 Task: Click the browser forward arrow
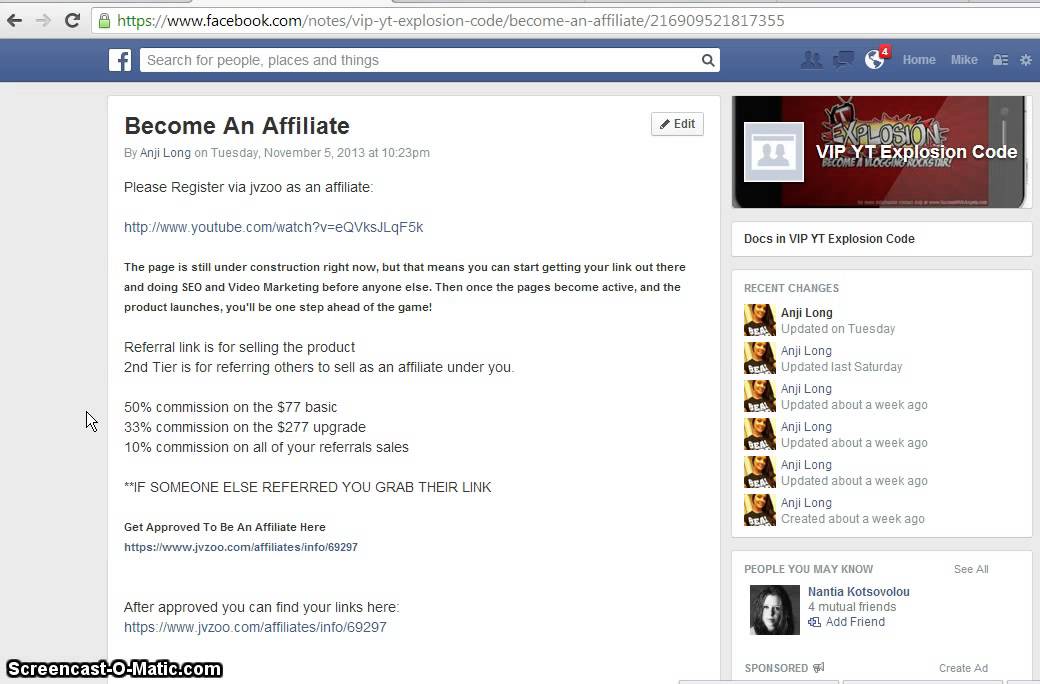point(43,21)
